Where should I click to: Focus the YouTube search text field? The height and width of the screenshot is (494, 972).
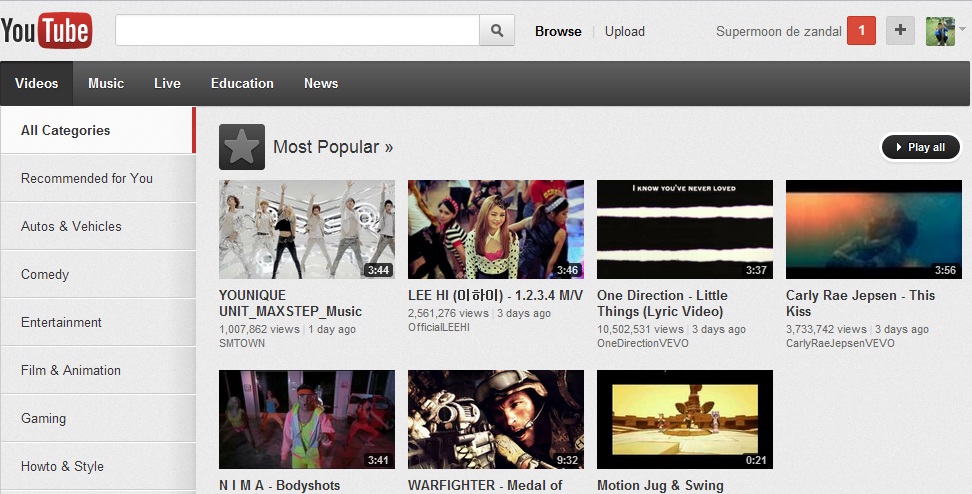point(298,30)
